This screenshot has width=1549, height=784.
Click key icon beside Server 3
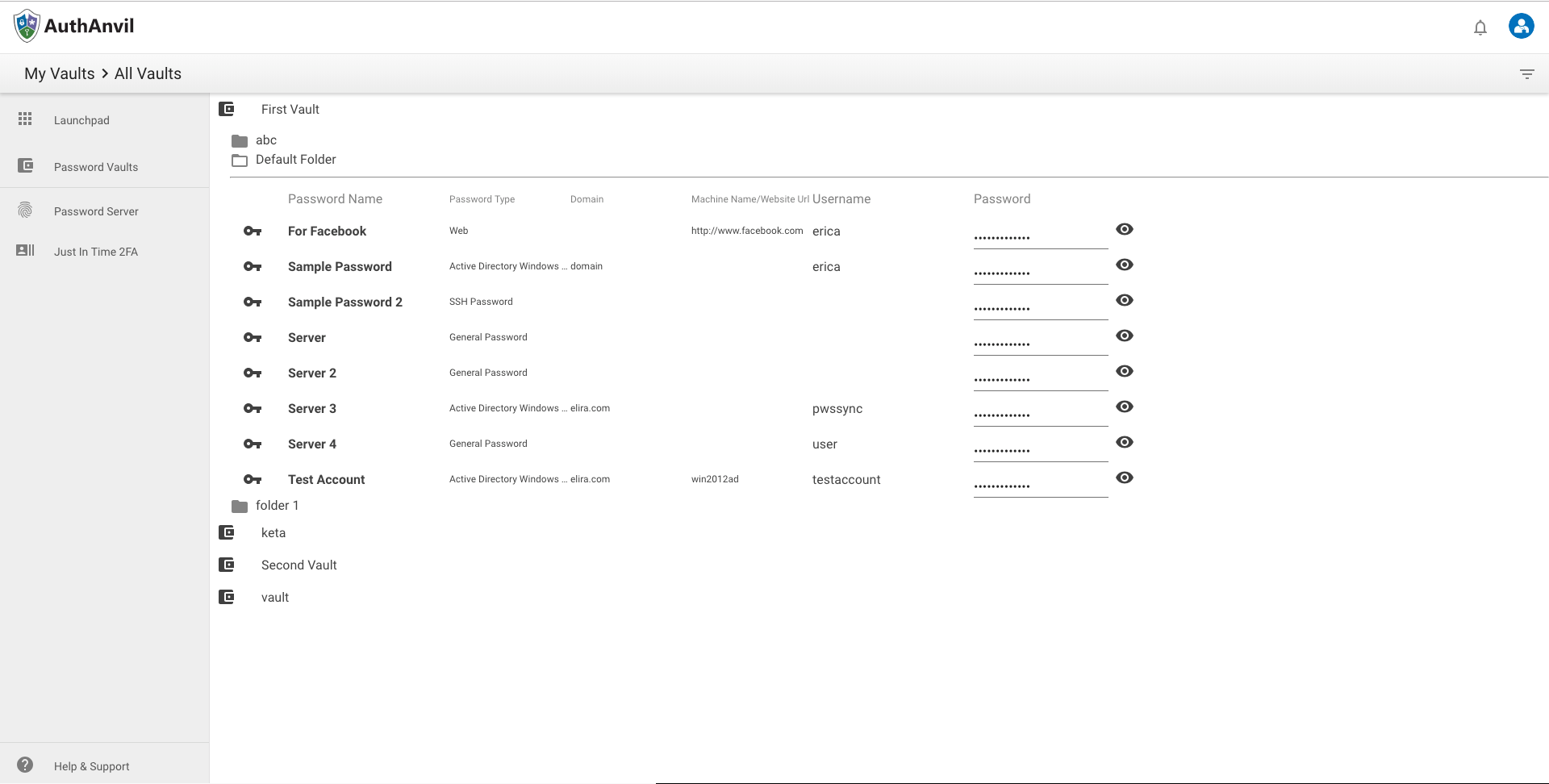[x=253, y=409]
